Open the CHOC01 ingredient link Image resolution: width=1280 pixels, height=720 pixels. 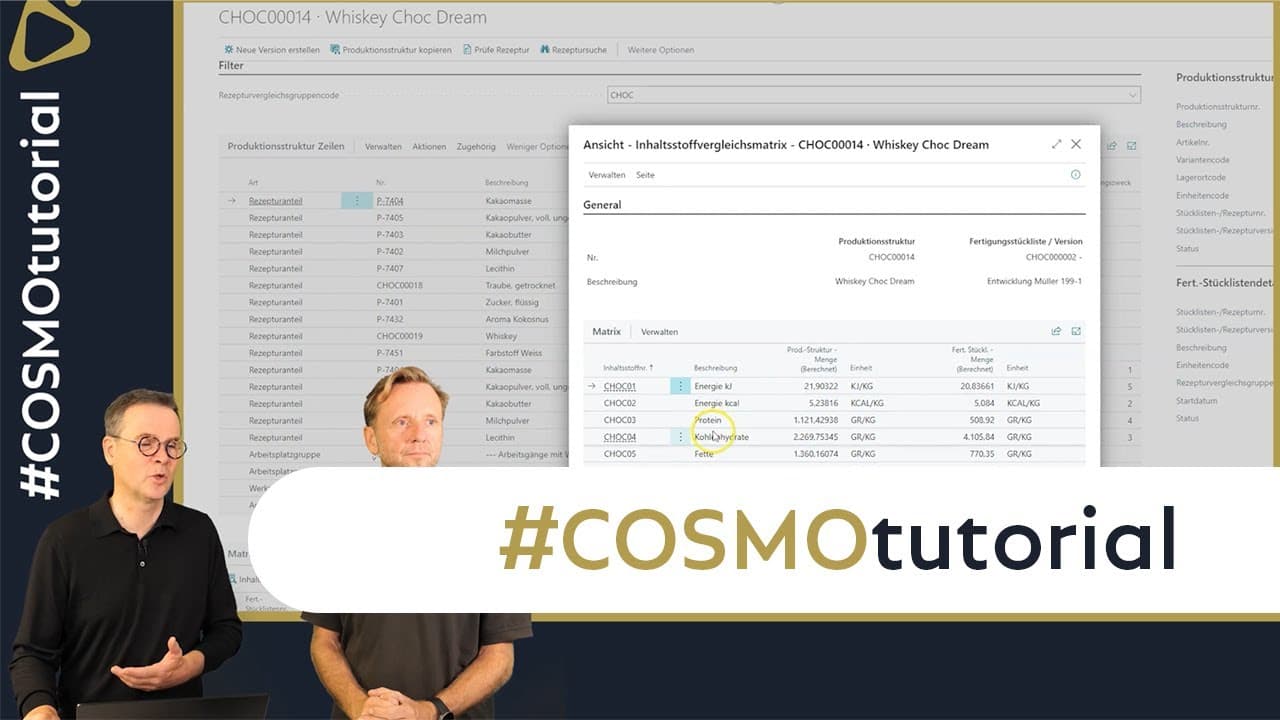(x=619, y=386)
